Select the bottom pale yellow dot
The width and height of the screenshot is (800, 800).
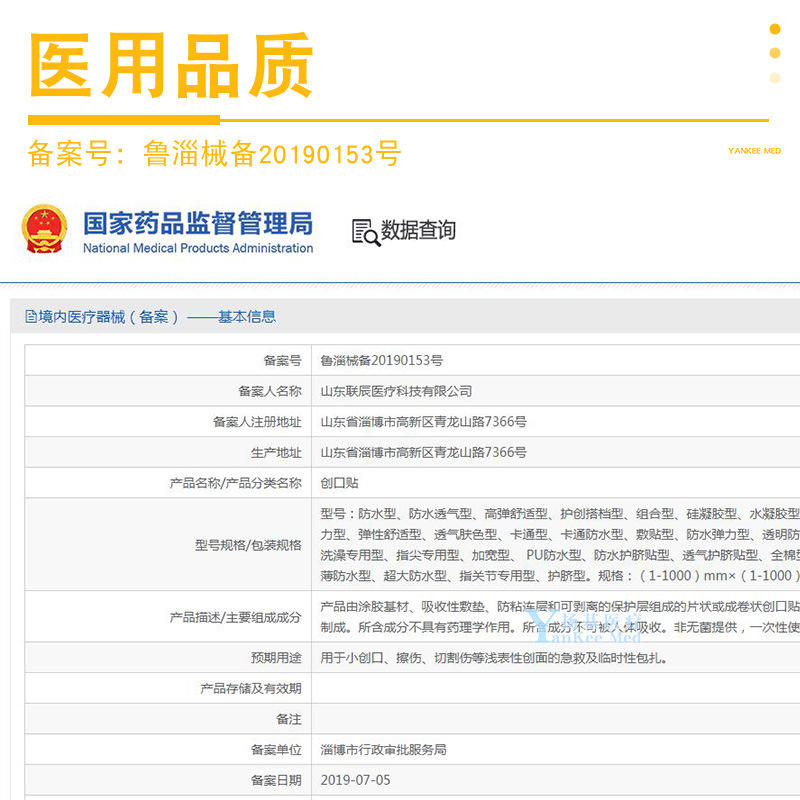point(775,77)
